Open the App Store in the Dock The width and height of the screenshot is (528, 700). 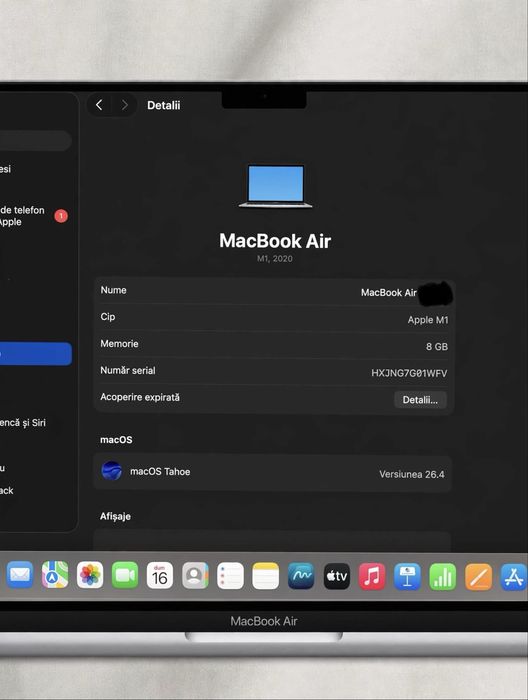click(x=514, y=577)
